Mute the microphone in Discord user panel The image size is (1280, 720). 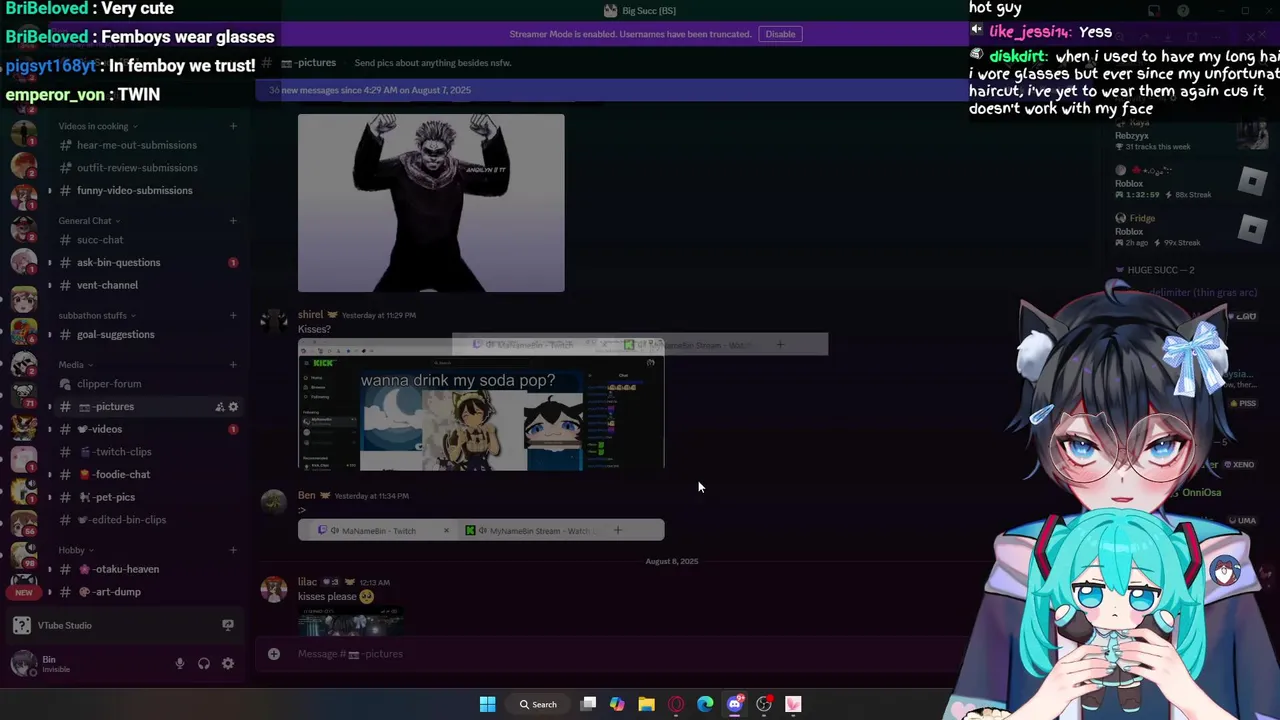point(180,663)
